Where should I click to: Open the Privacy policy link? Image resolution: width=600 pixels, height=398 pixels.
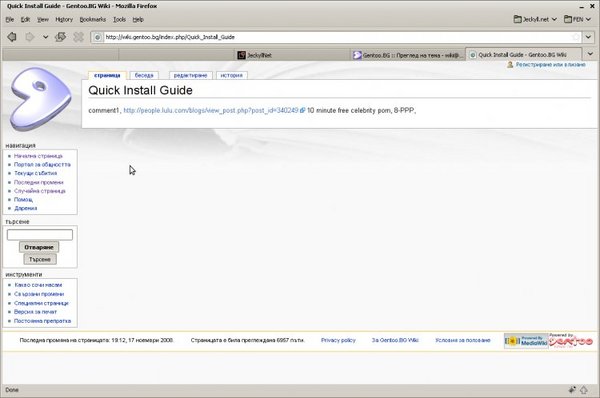pos(338,340)
